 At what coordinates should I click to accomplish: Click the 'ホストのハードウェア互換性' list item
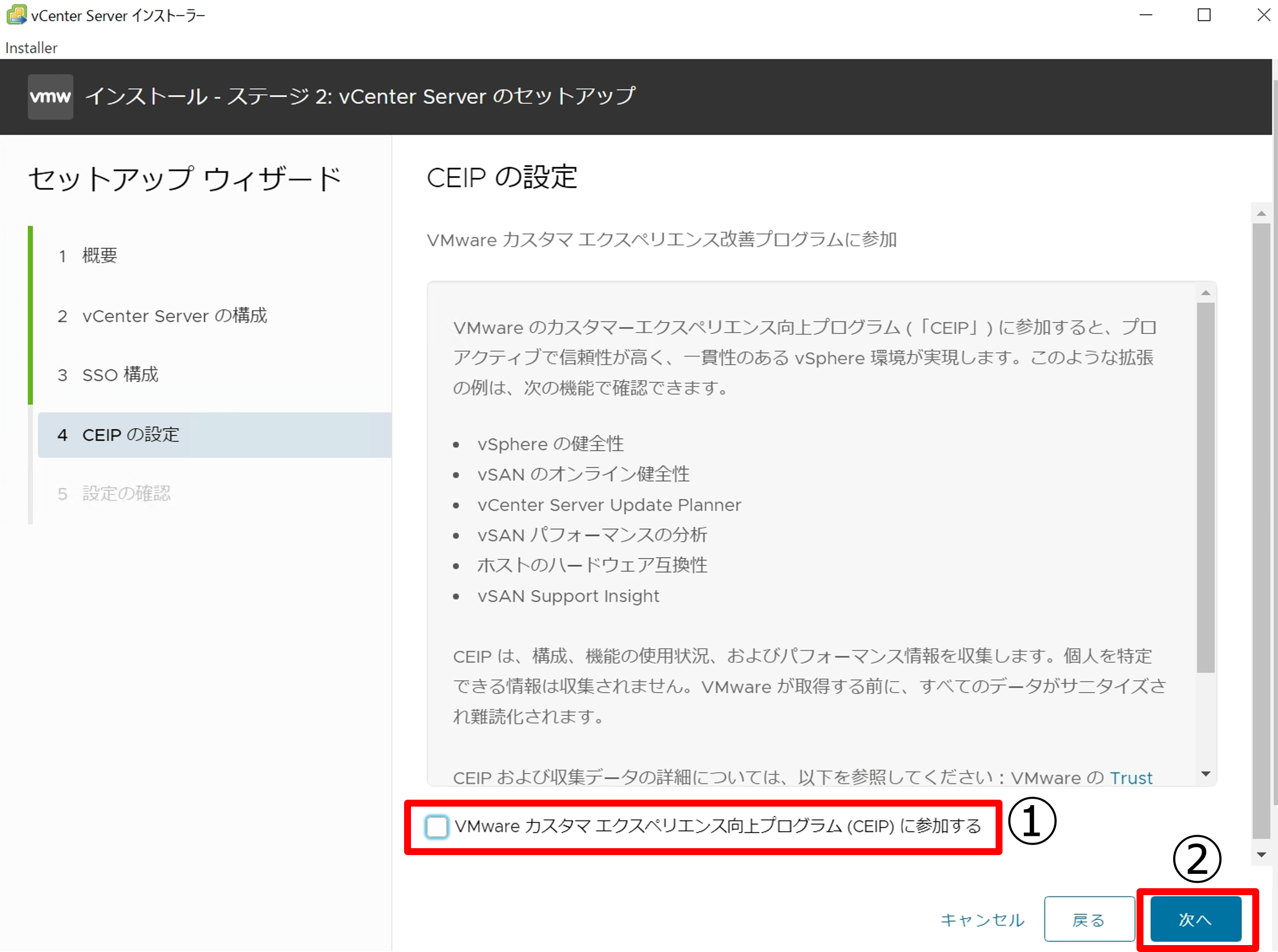[592, 565]
